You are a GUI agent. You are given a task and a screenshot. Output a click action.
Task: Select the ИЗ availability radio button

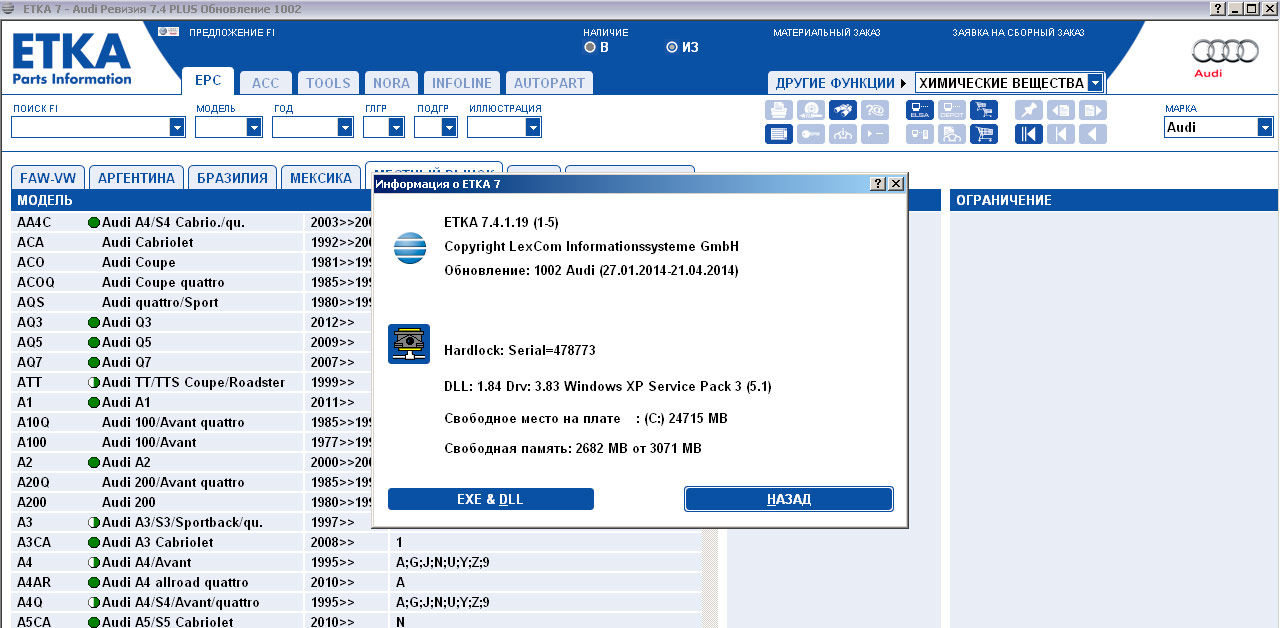click(672, 47)
